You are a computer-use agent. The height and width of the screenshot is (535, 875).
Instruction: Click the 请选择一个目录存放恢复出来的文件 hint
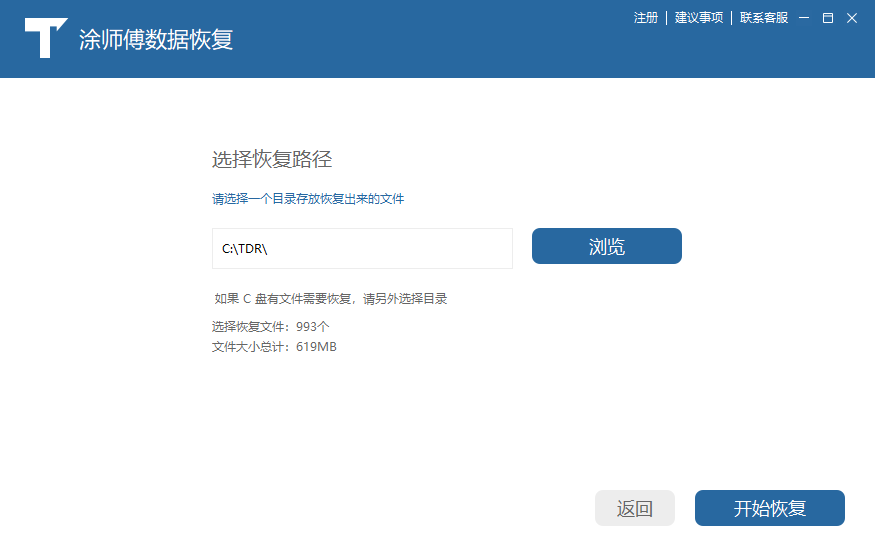point(308,199)
